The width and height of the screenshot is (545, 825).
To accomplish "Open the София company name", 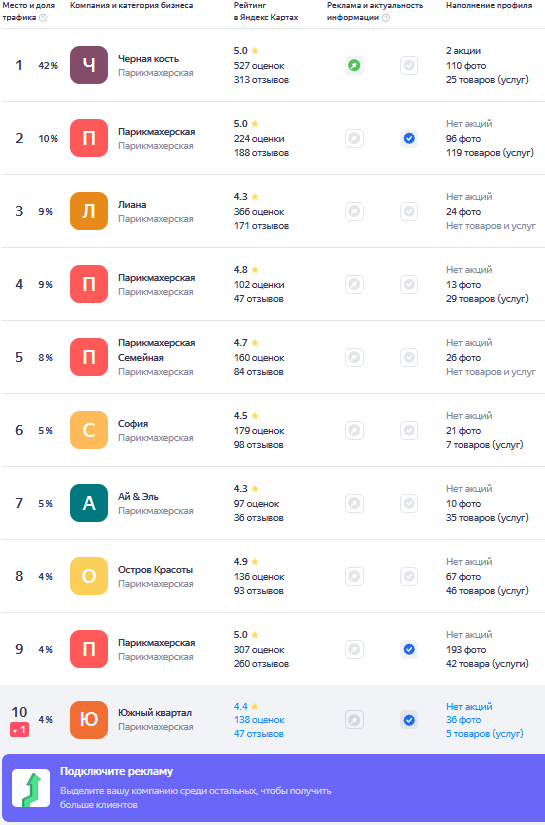I will coord(133,424).
